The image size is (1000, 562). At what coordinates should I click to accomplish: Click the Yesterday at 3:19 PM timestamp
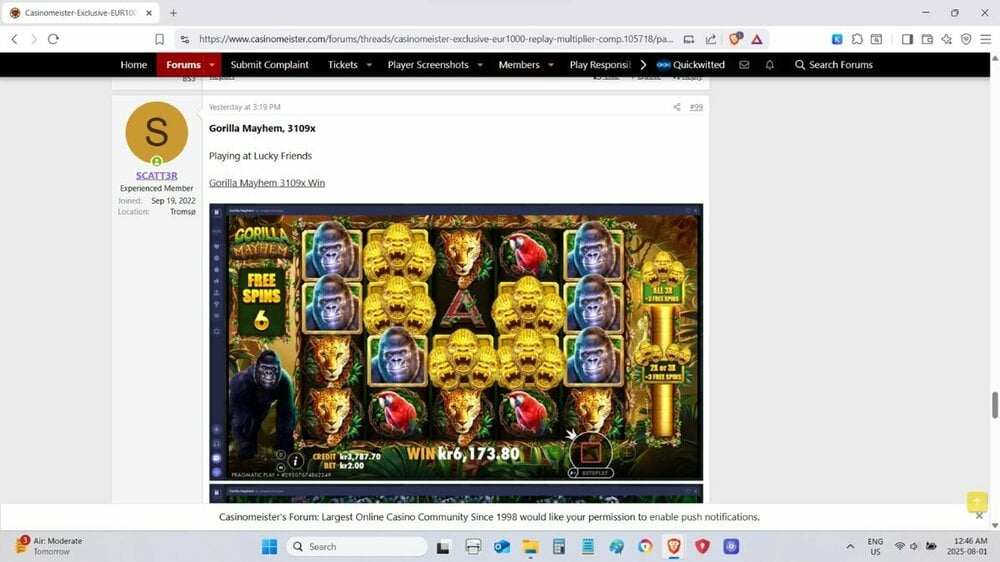click(245, 107)
